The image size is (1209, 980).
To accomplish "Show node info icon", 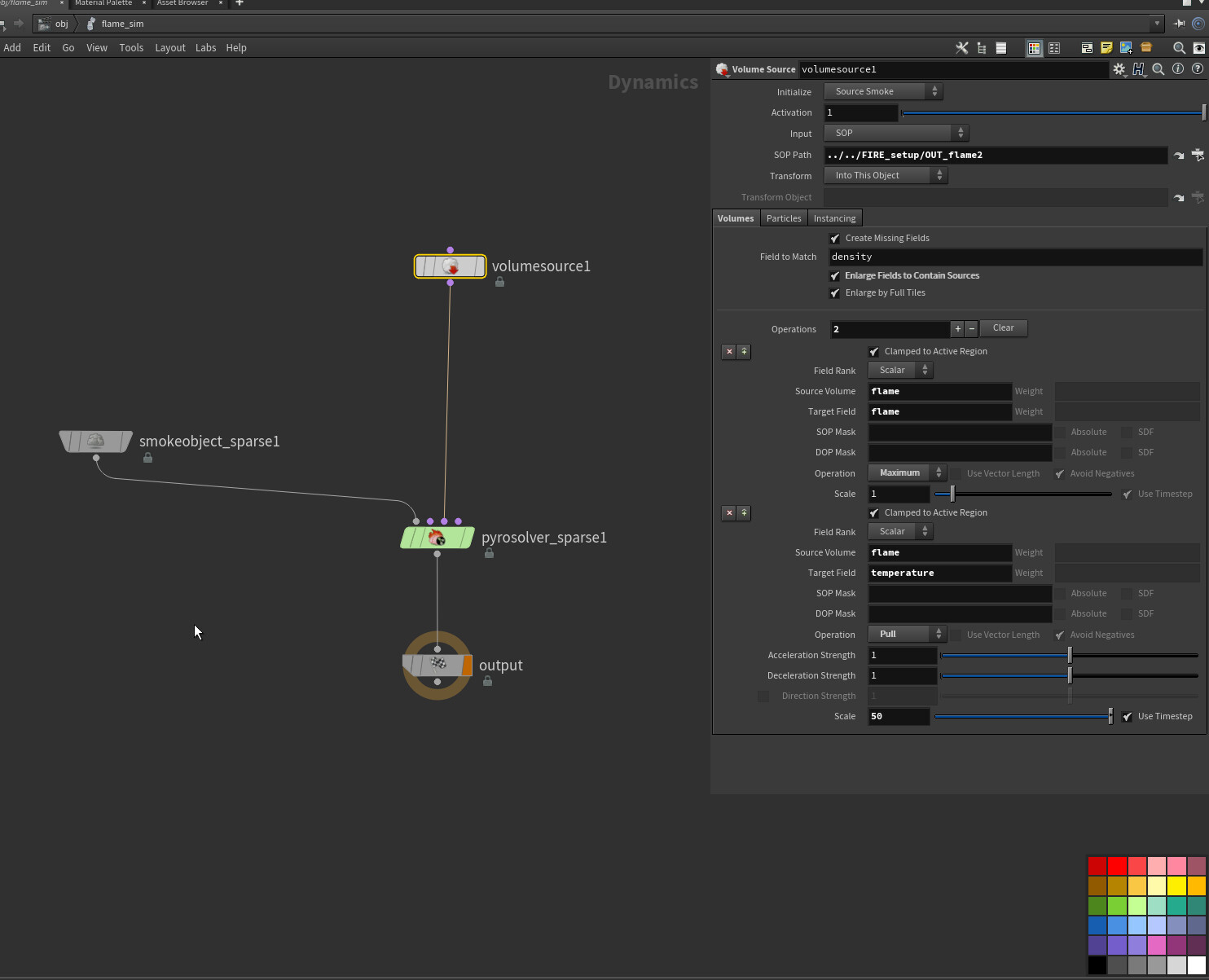I will (x=1178, y=69).
